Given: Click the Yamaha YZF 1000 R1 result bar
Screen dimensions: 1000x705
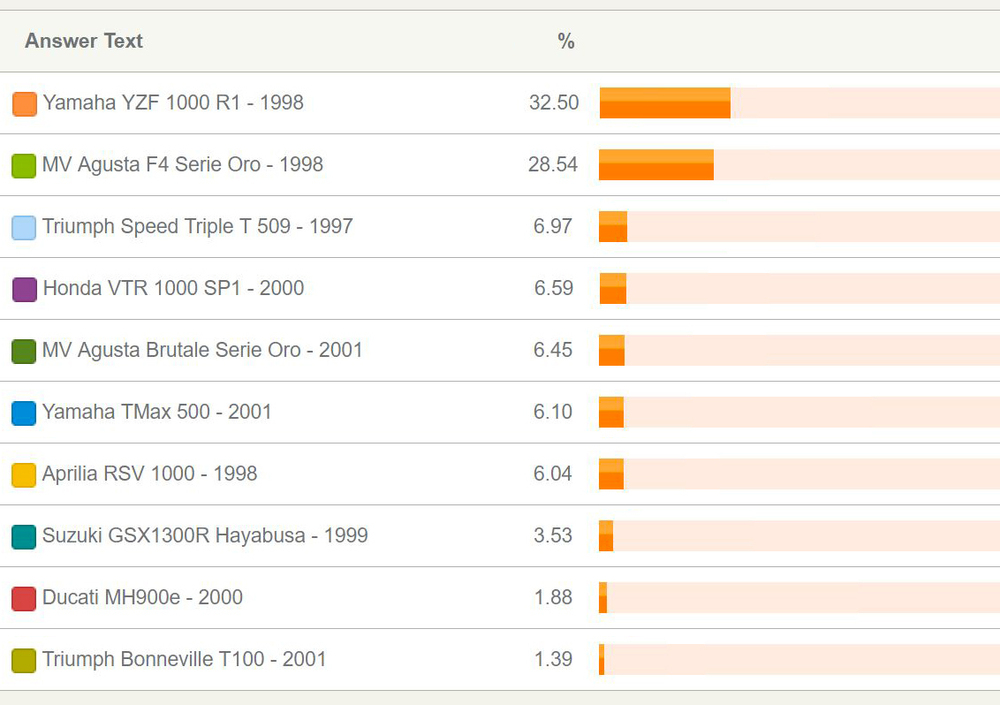Looking at the screenshot, I should [665, 103].
